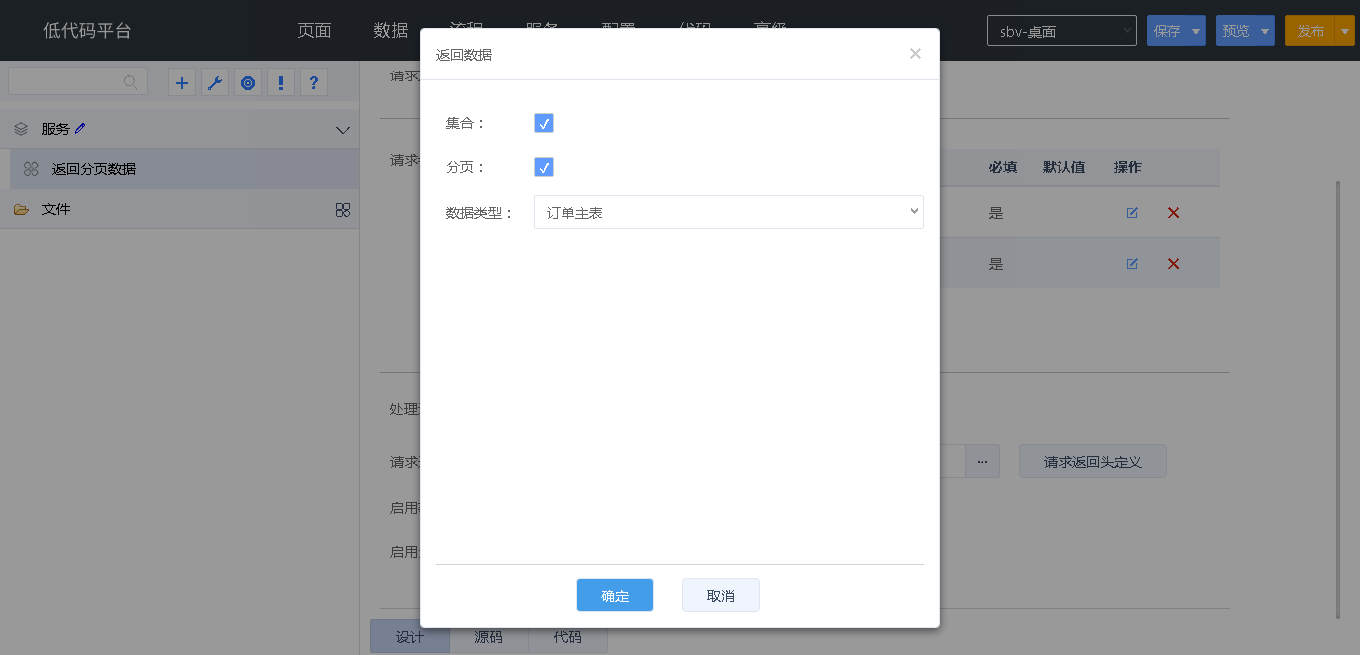Viewport: 1360px width, 655px height.
Task: Open the 页面 menu in top navigation
Action: pyautogui.click(x=314, y=30)
